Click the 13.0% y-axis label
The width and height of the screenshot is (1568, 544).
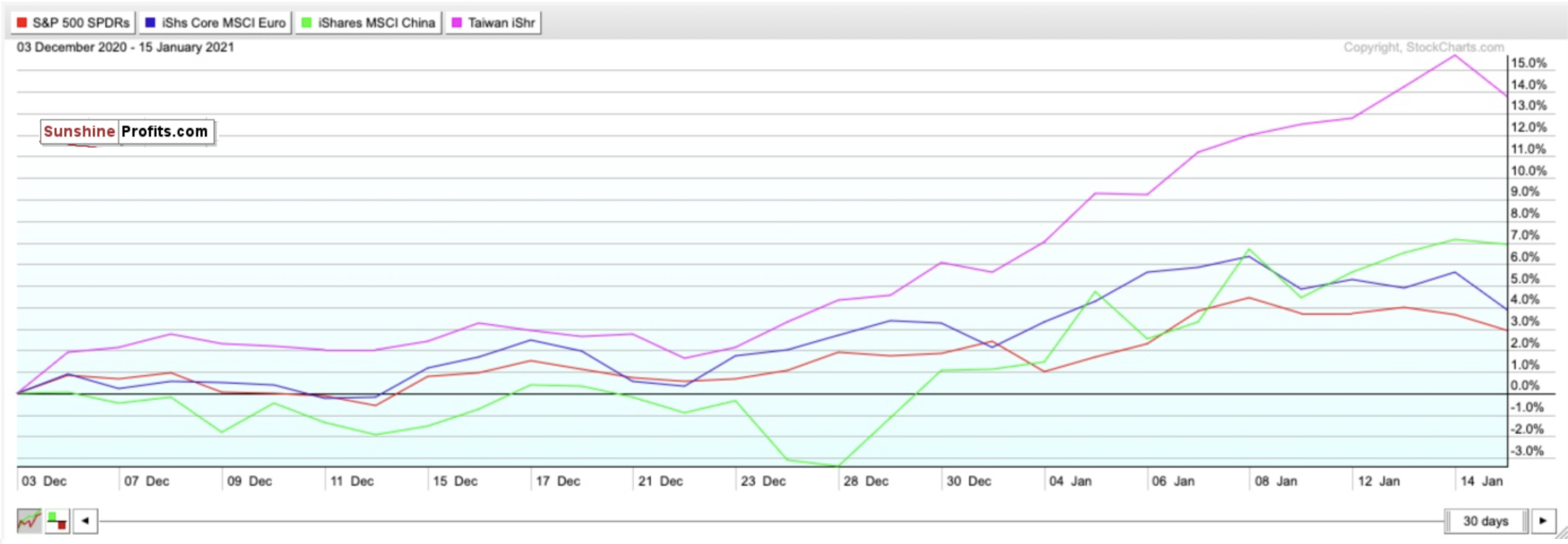tap(1529, 106)
